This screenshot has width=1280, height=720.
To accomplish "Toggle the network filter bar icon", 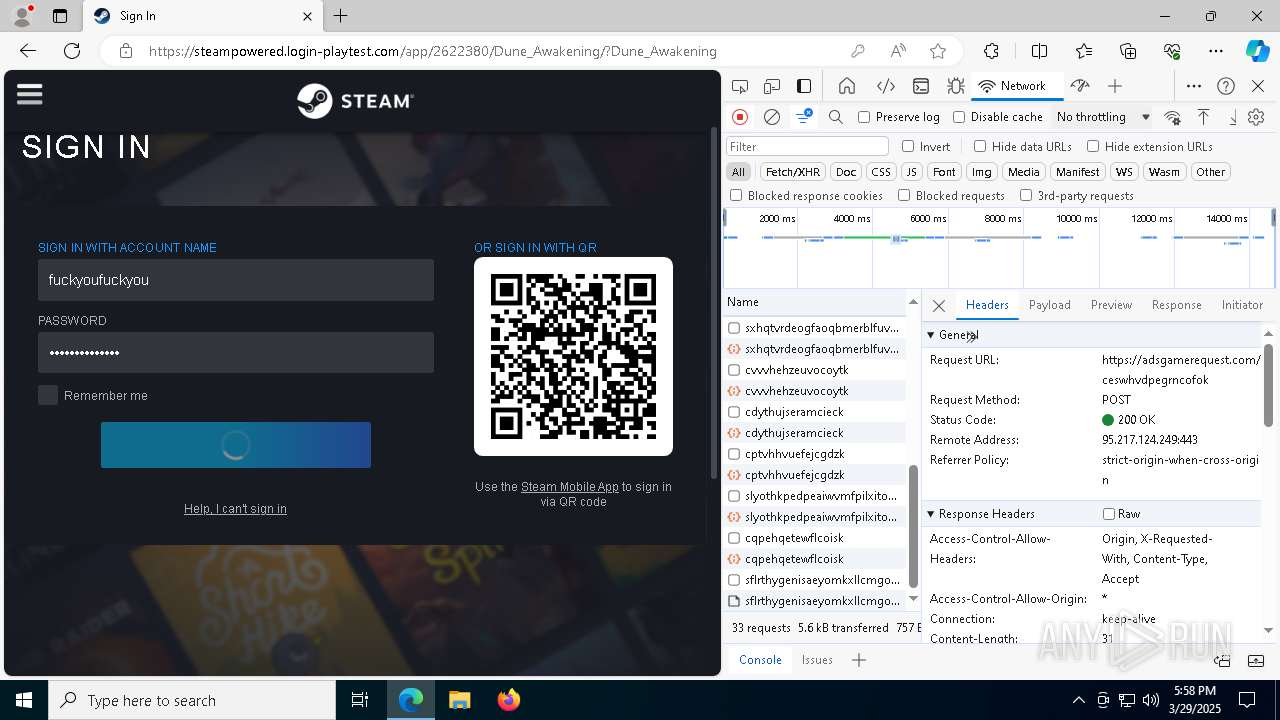I will point(804,117).
